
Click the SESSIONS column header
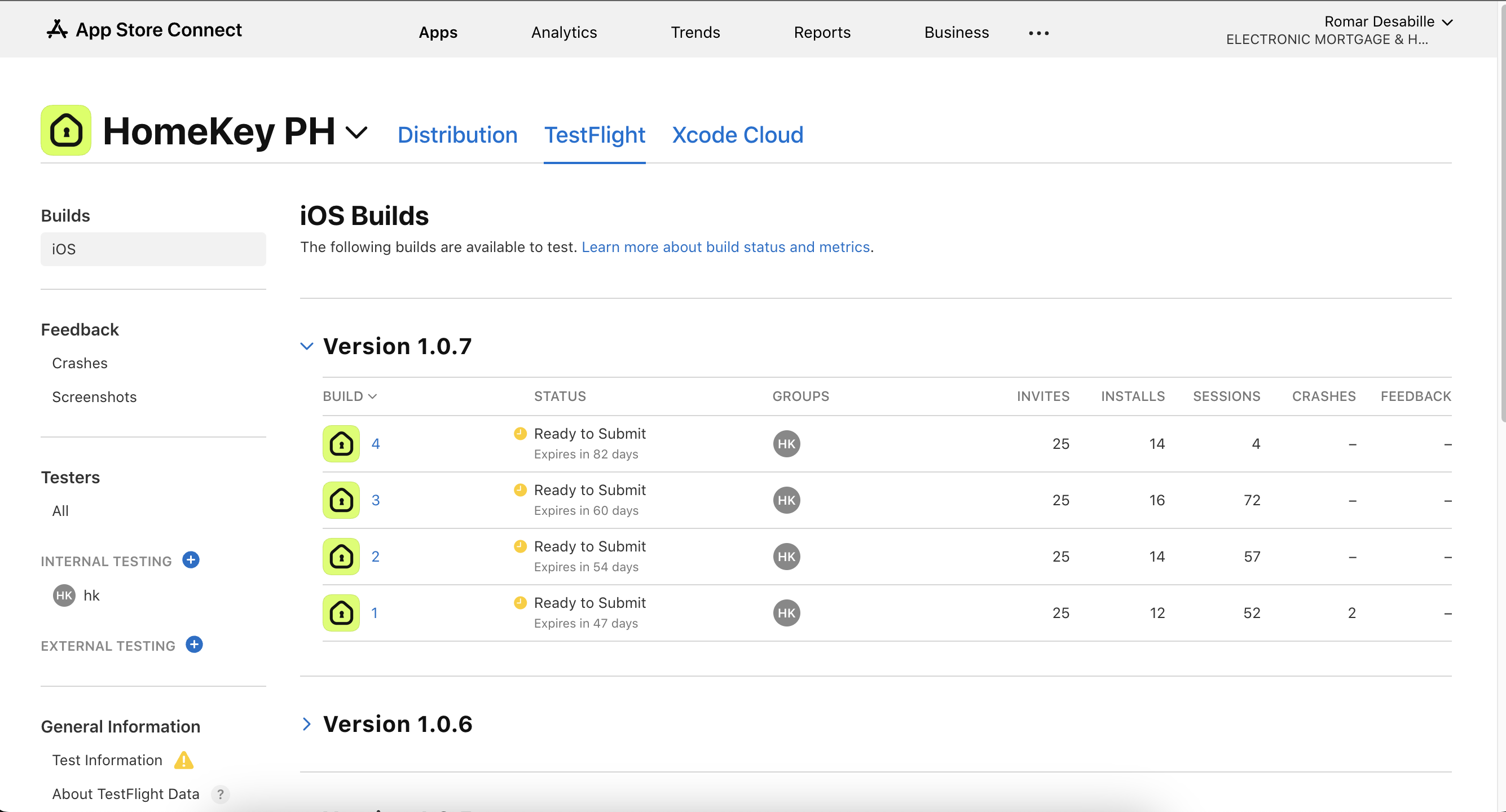pyautogui.click(x=1227, y=396)
